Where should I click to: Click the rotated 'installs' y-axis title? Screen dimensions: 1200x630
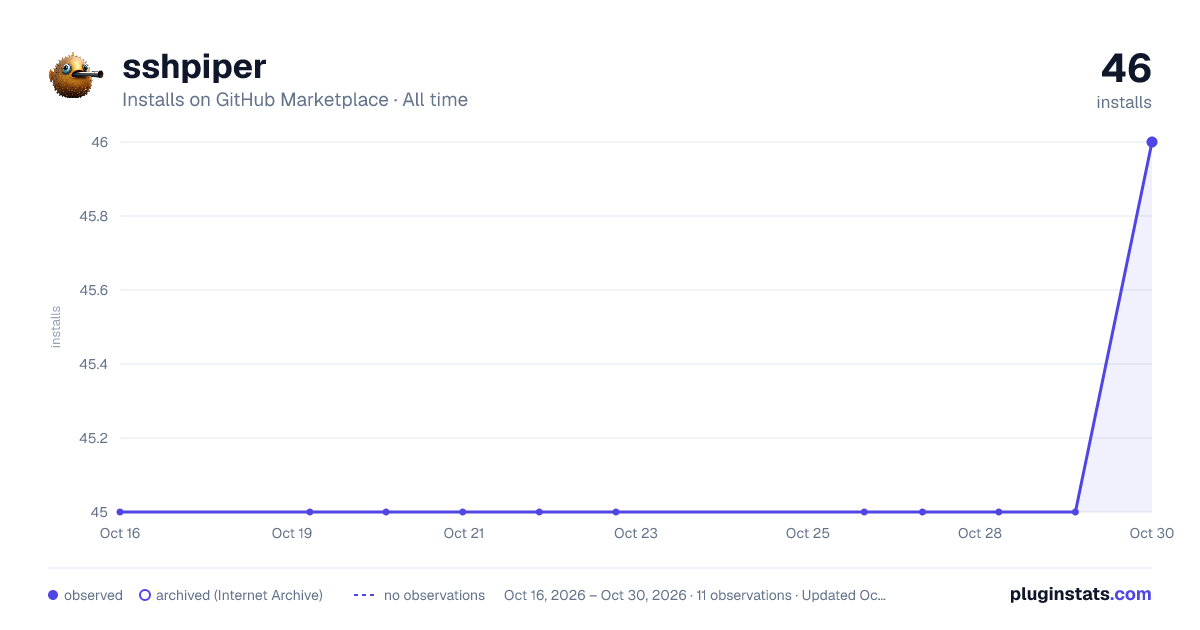(x=56, y=327)
